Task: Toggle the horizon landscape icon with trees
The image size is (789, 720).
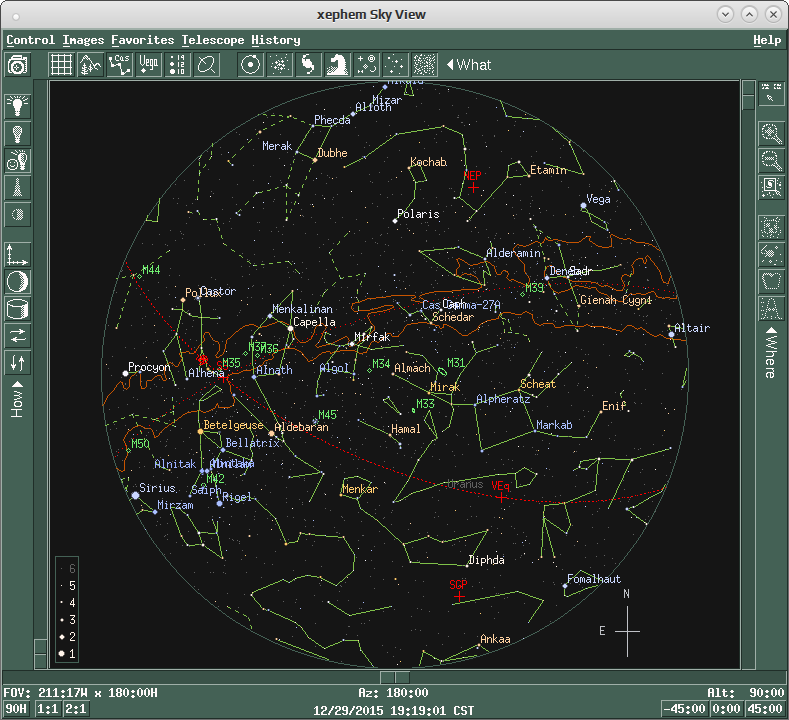Action: pos(91,65)
